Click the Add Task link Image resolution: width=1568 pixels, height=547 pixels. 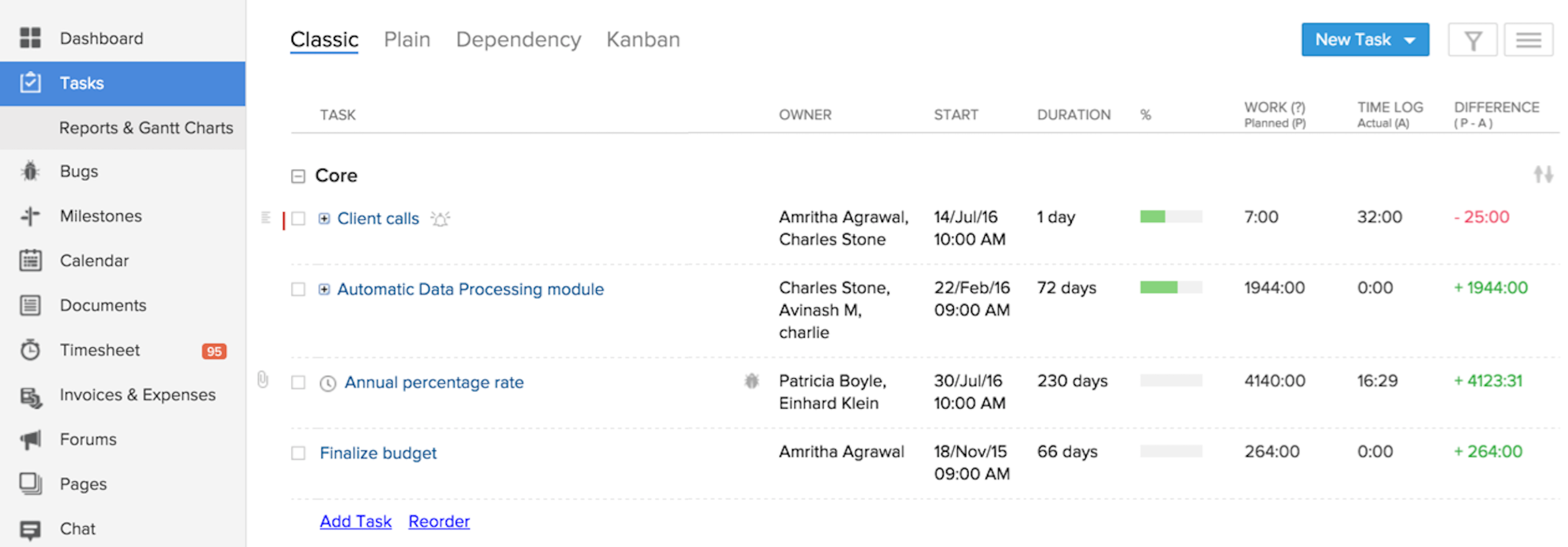[x=355, y=521]
